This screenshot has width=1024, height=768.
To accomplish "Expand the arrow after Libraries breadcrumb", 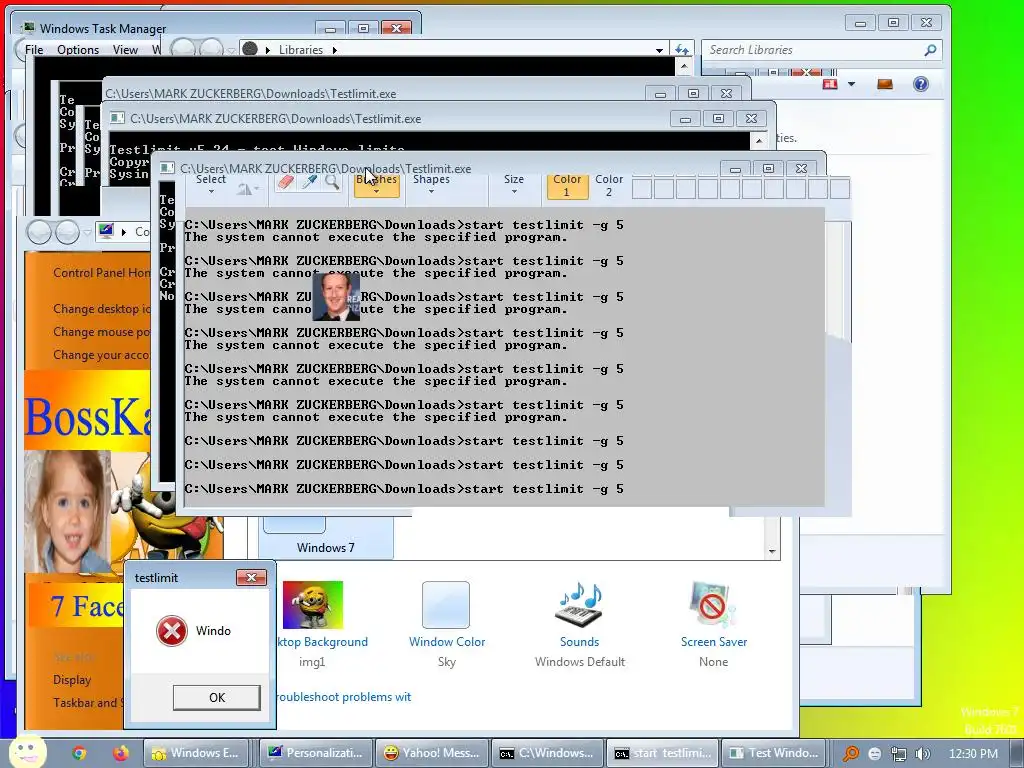I will pos(335,50).
